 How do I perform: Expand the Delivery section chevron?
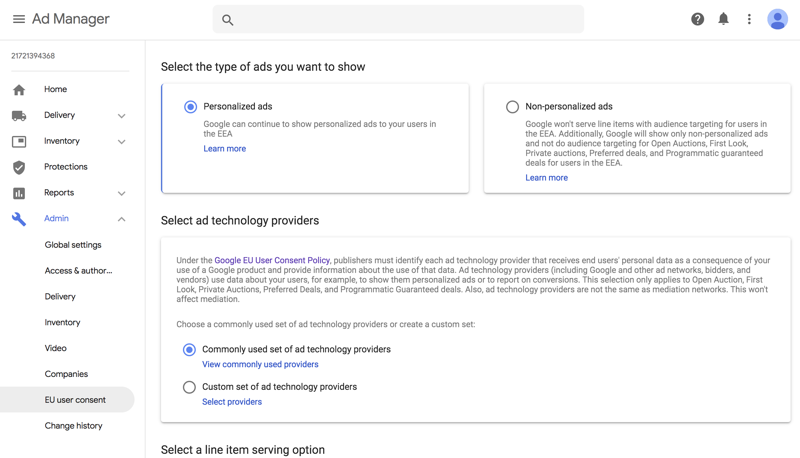(121, 116)
